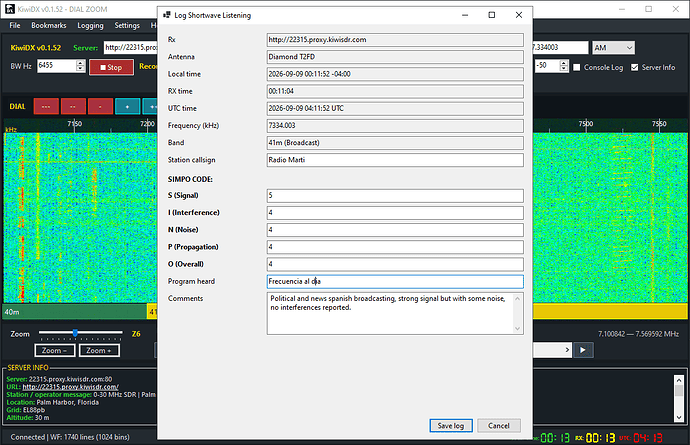Cancel the Log Shortwave Listening dialog
Screen dimensions: 690x445
[499, 426]
